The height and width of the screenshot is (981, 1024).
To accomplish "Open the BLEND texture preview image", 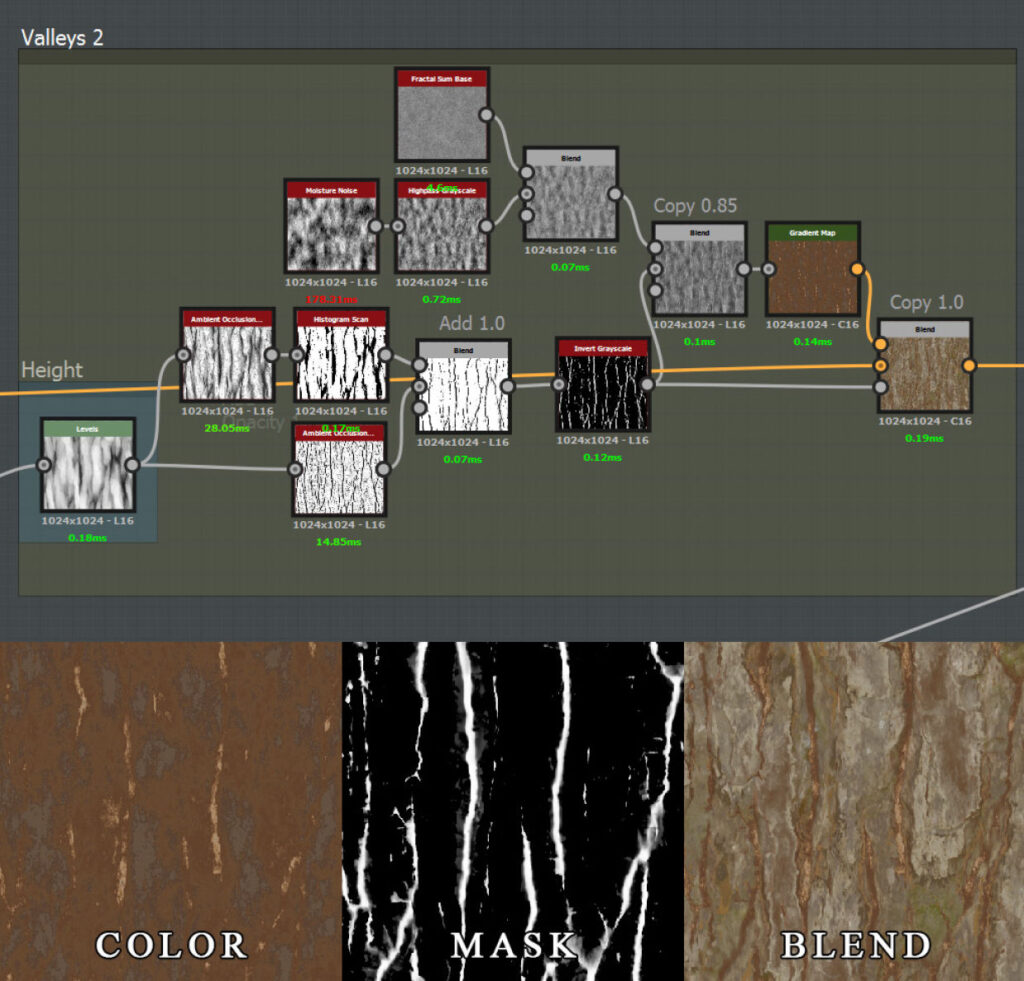I will coord(854,811).
